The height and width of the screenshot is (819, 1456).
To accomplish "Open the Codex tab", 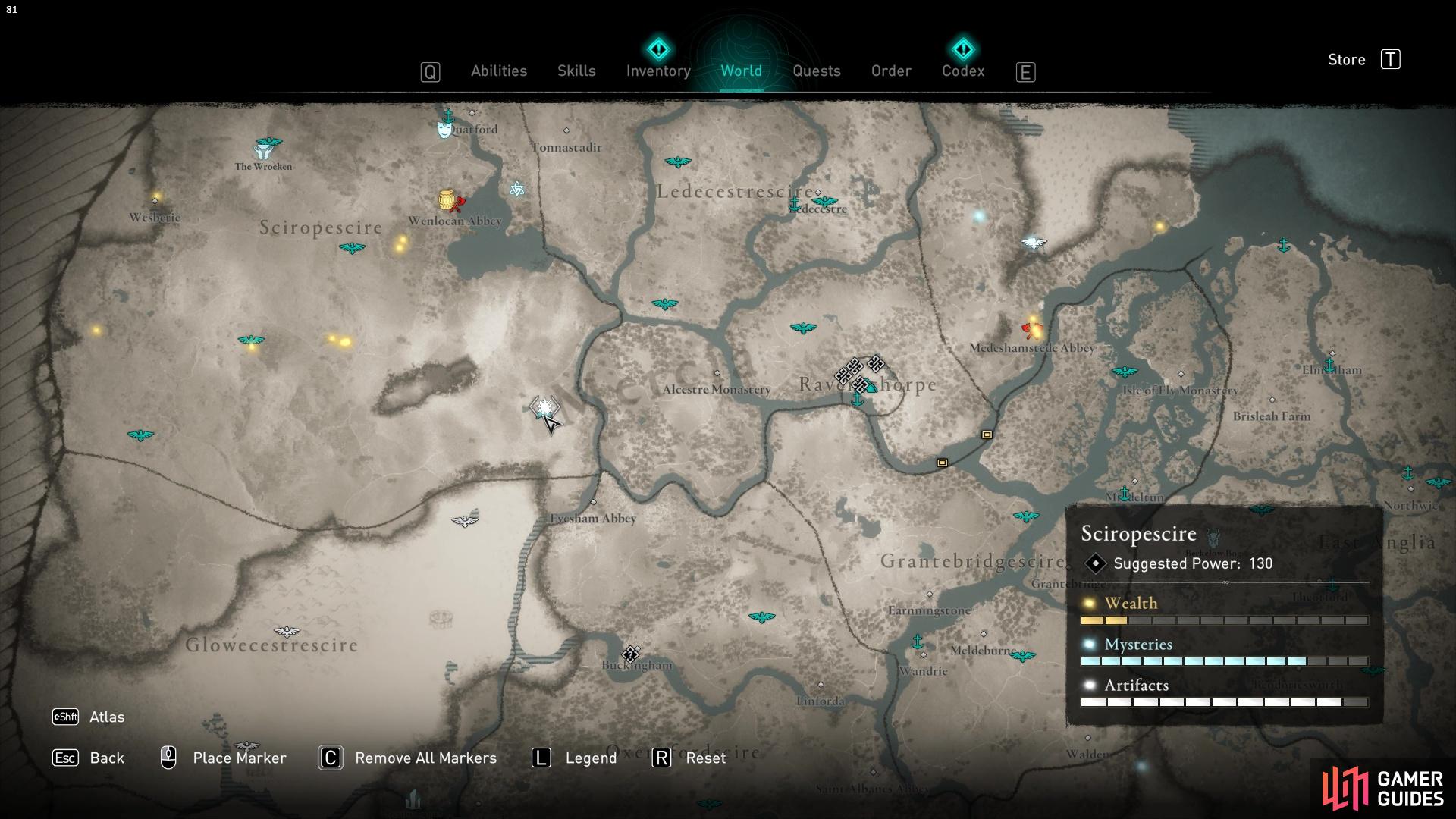I will tap(963, 71).
